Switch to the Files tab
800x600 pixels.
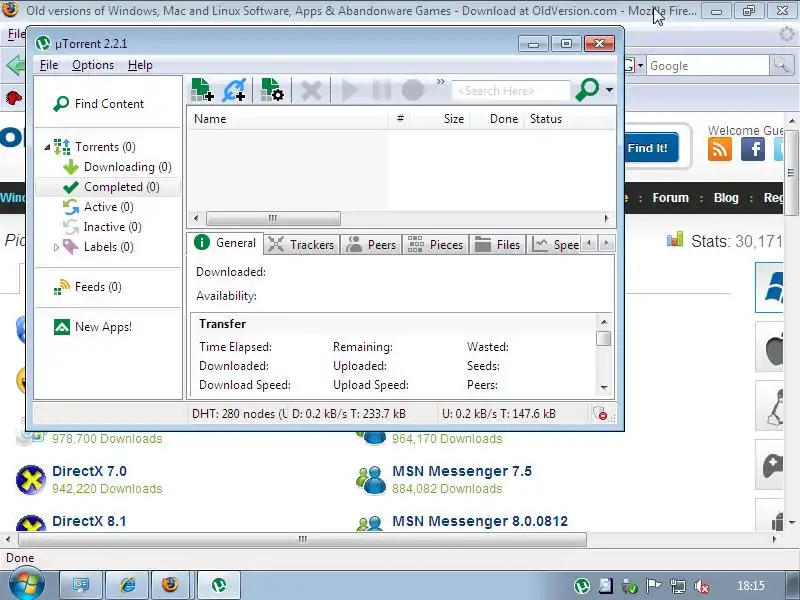[x=497, y=245]
